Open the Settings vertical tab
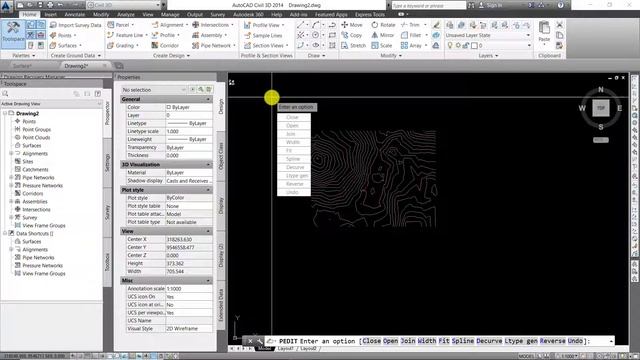This screenshot has width=640, height=360. [x=107, y=162]
